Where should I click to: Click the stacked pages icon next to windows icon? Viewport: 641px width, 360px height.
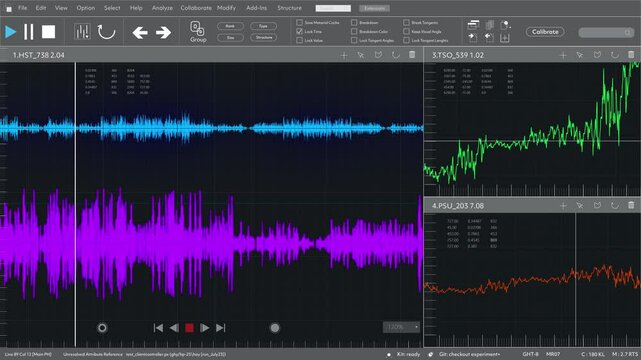(489, 25)
